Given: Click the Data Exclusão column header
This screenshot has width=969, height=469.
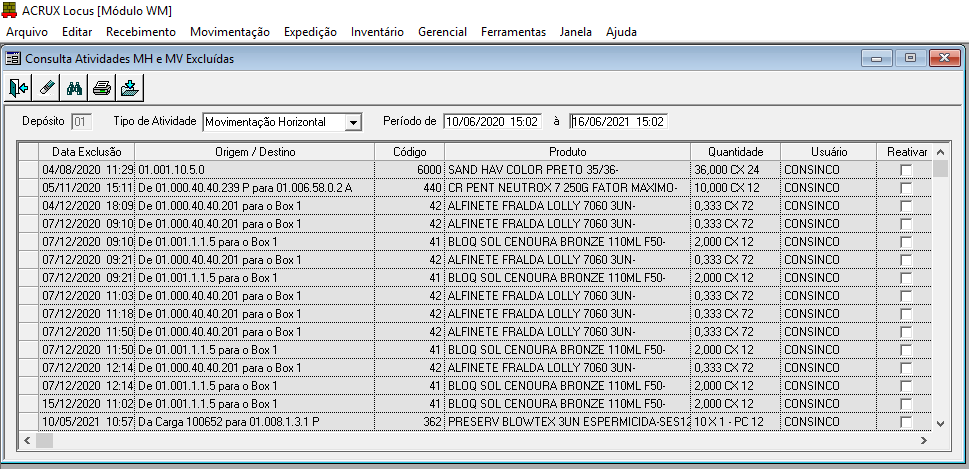Looking at the screenshot, I should point(87,151).
